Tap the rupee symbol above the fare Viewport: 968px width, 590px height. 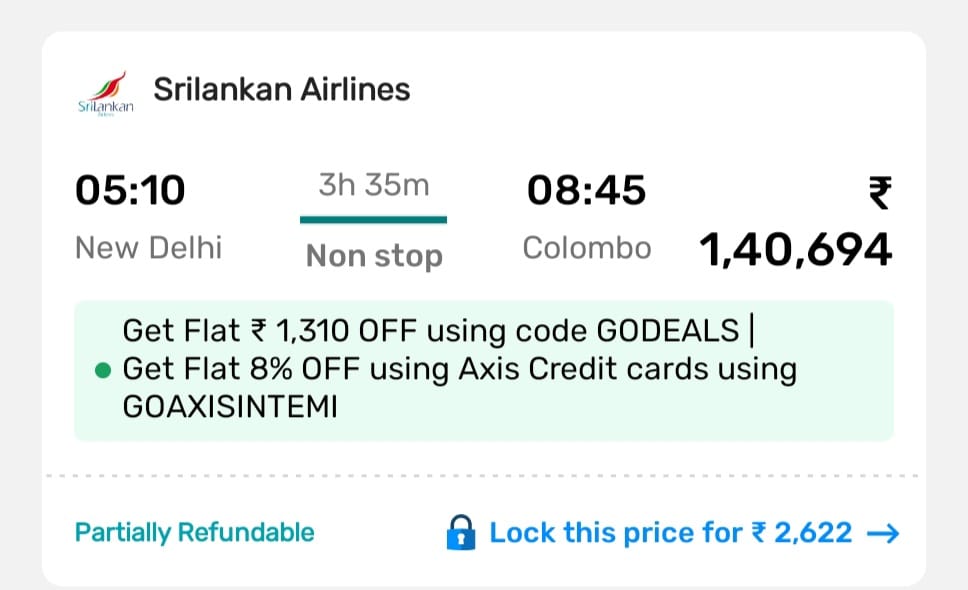point(879,192)
